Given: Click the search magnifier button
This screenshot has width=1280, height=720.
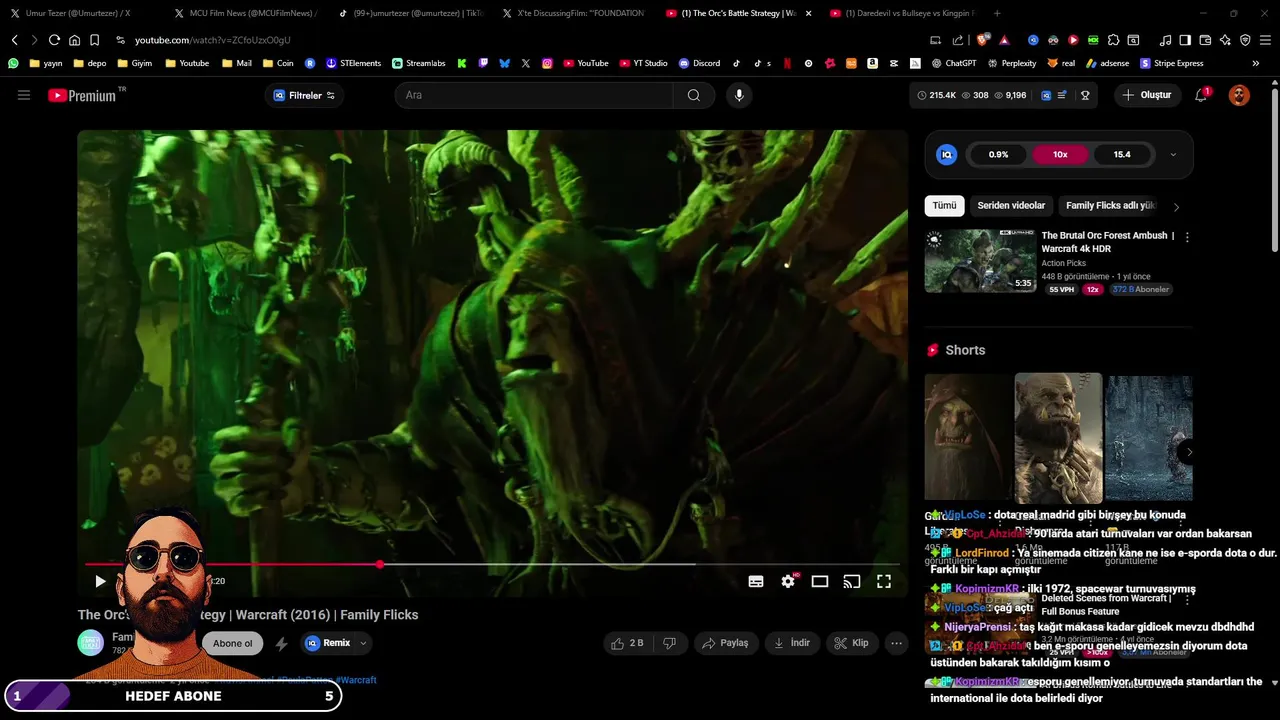Looking at the screenshot, I should [x=694, y=95].
